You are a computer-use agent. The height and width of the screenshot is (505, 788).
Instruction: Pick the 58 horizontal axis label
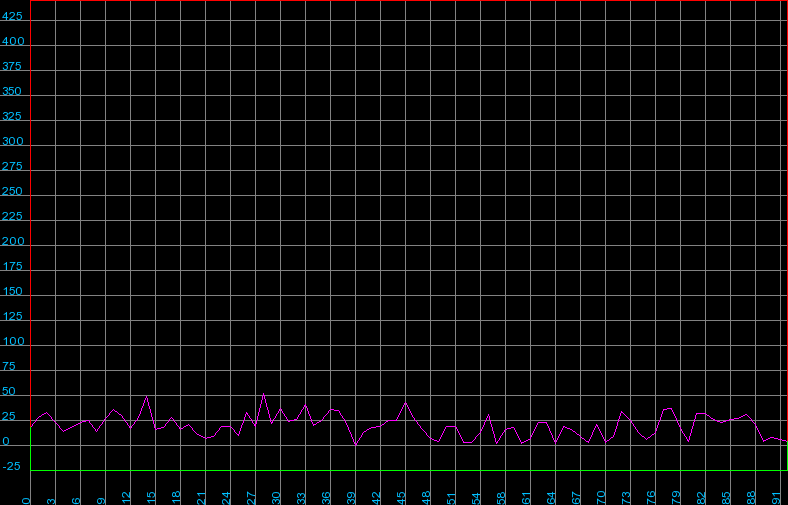pos(502,498)
